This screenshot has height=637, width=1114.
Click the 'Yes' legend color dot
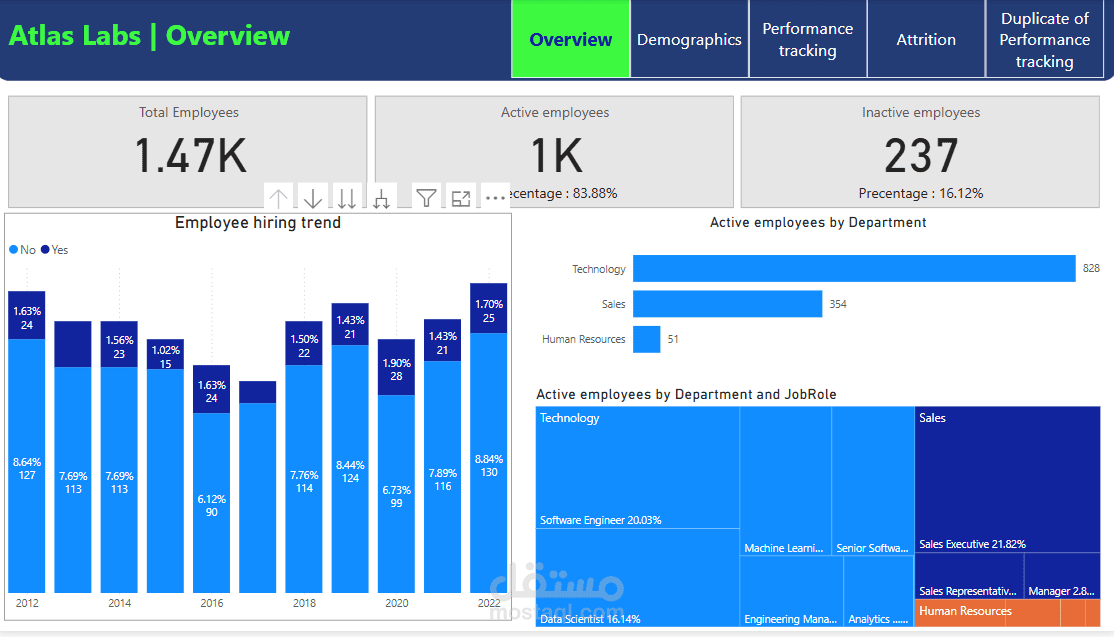click(45, 249)
